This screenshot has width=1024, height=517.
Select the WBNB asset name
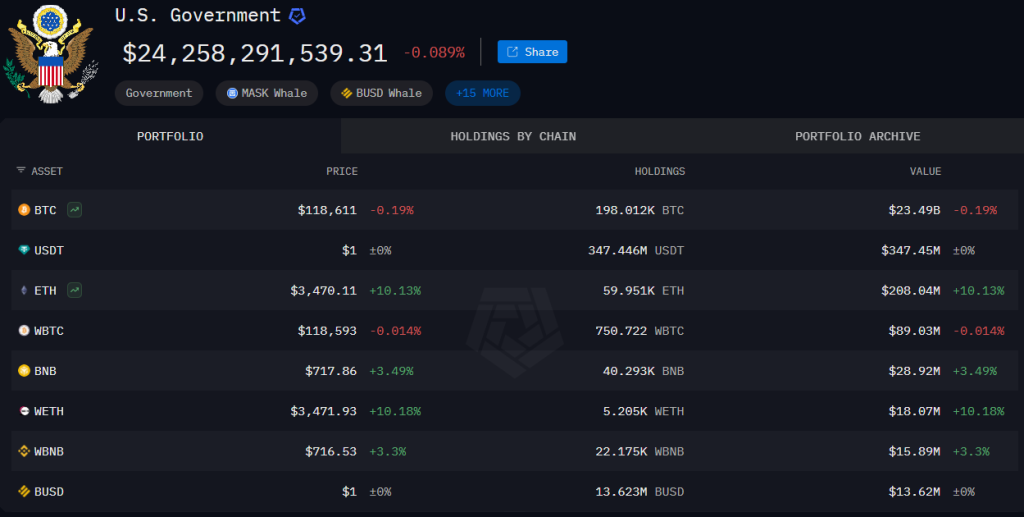click(x=49, y=451)
